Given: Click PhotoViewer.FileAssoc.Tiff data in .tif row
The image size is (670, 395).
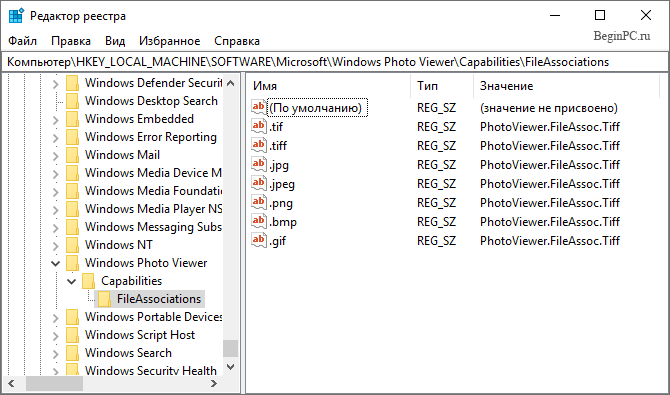Looking at the screenshot, I should point(550,127).
